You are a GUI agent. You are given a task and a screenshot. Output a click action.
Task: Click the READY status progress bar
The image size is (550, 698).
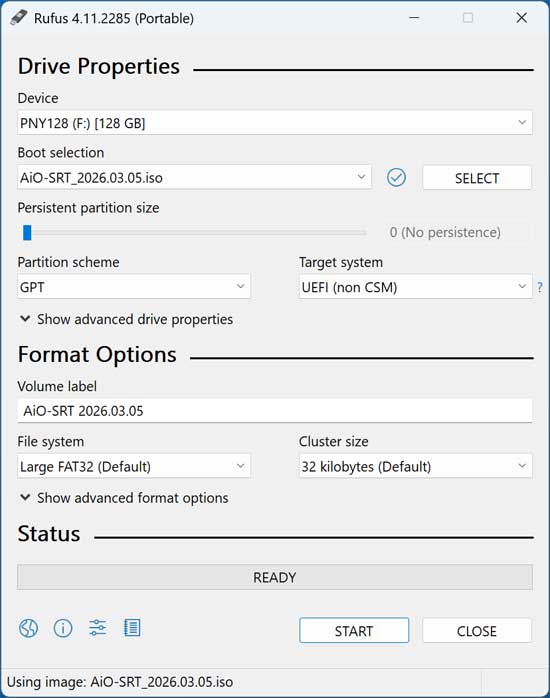(275, 577)
